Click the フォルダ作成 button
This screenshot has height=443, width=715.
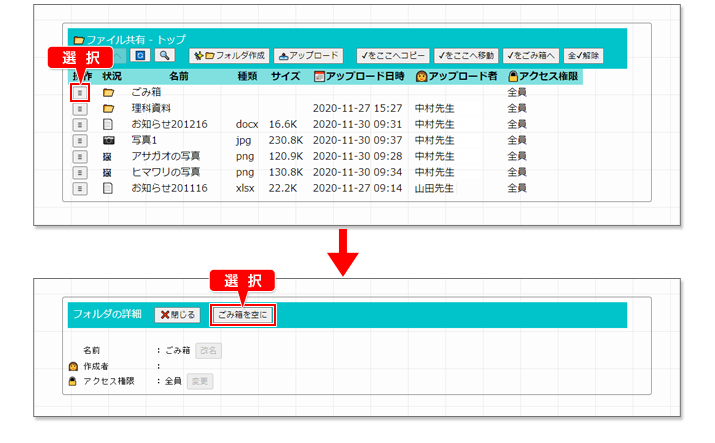(229, 56)
